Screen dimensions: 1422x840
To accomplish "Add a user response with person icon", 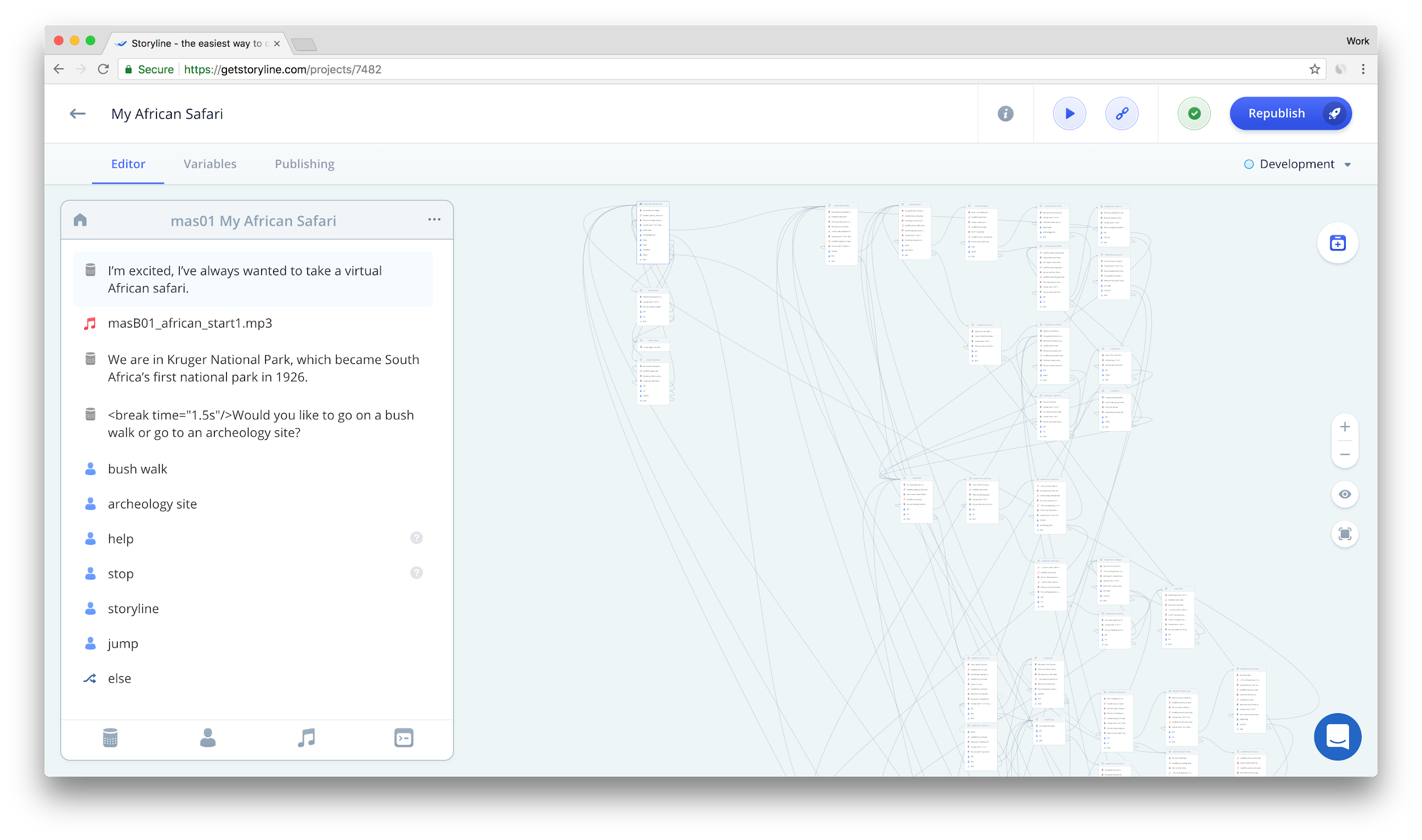I will 208,738.
